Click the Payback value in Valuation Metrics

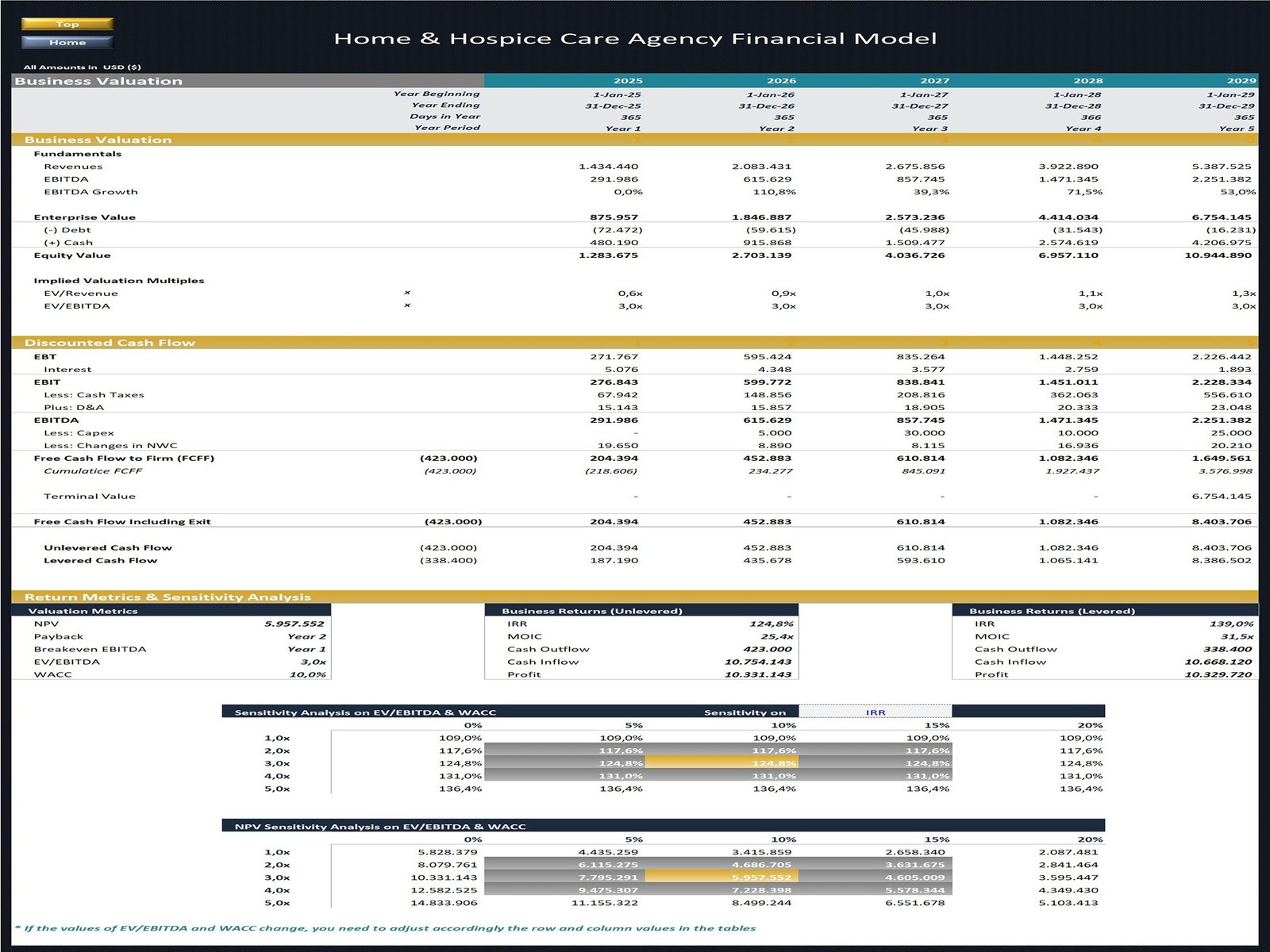(x=306, y=636)
